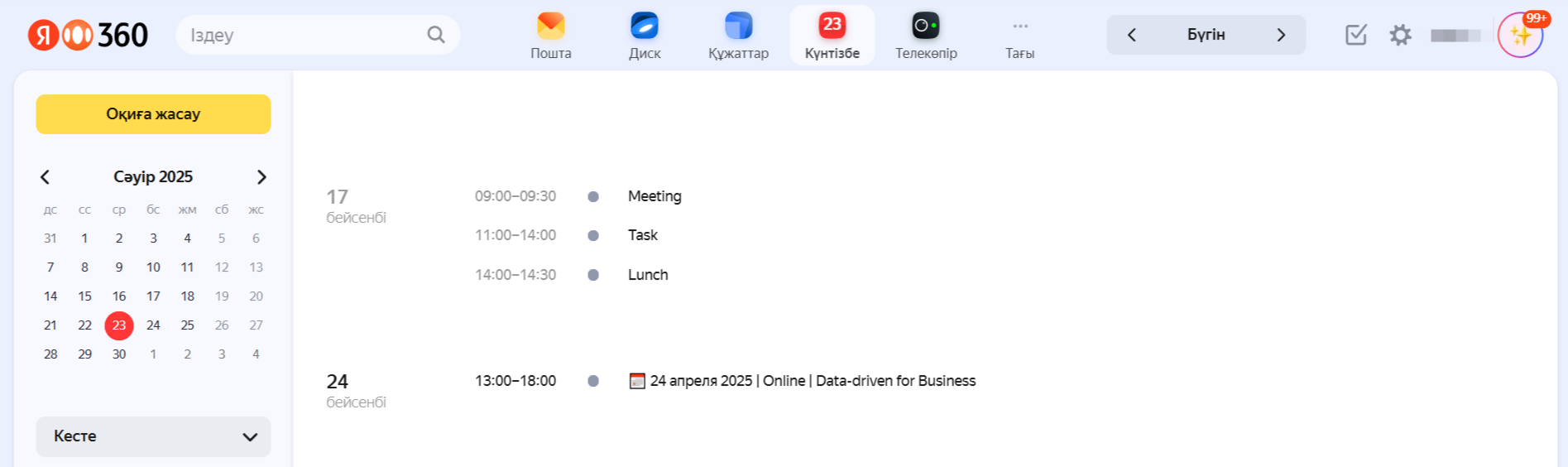The height and width of the screenshot is (467, 1568).
Task: Select the Күнтізбе calendar tab
Action: pyautogui.click(x=832, y=36)
